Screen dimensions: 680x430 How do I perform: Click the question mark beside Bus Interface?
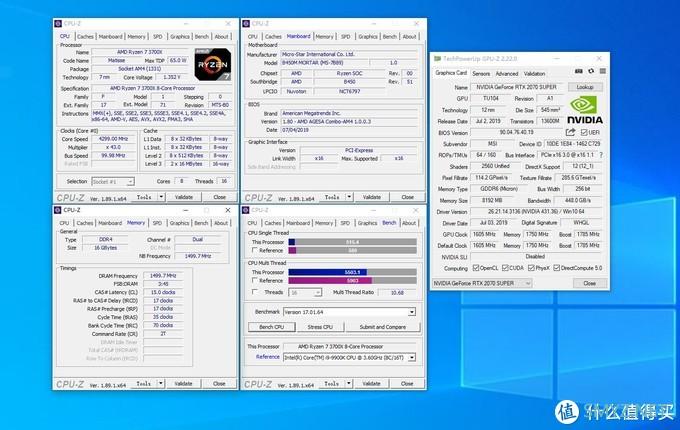(x=601, y=155)
